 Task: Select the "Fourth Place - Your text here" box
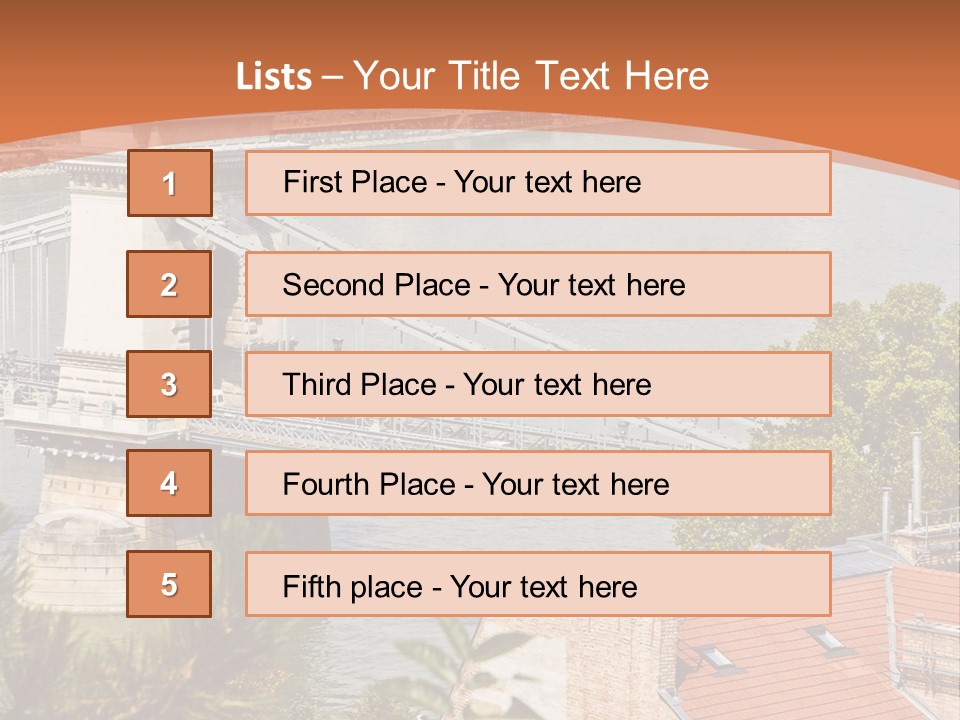pos(538,483)
